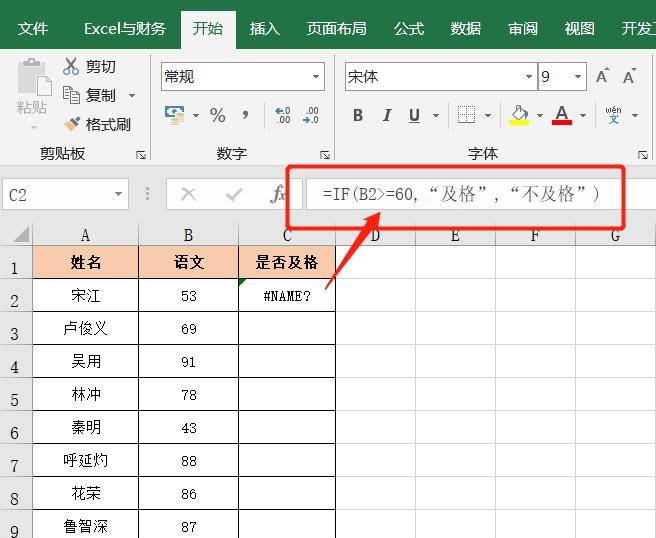Select cell containing 卢俊义
Viewport: 656px width, 538px height.
coord(85,328)
